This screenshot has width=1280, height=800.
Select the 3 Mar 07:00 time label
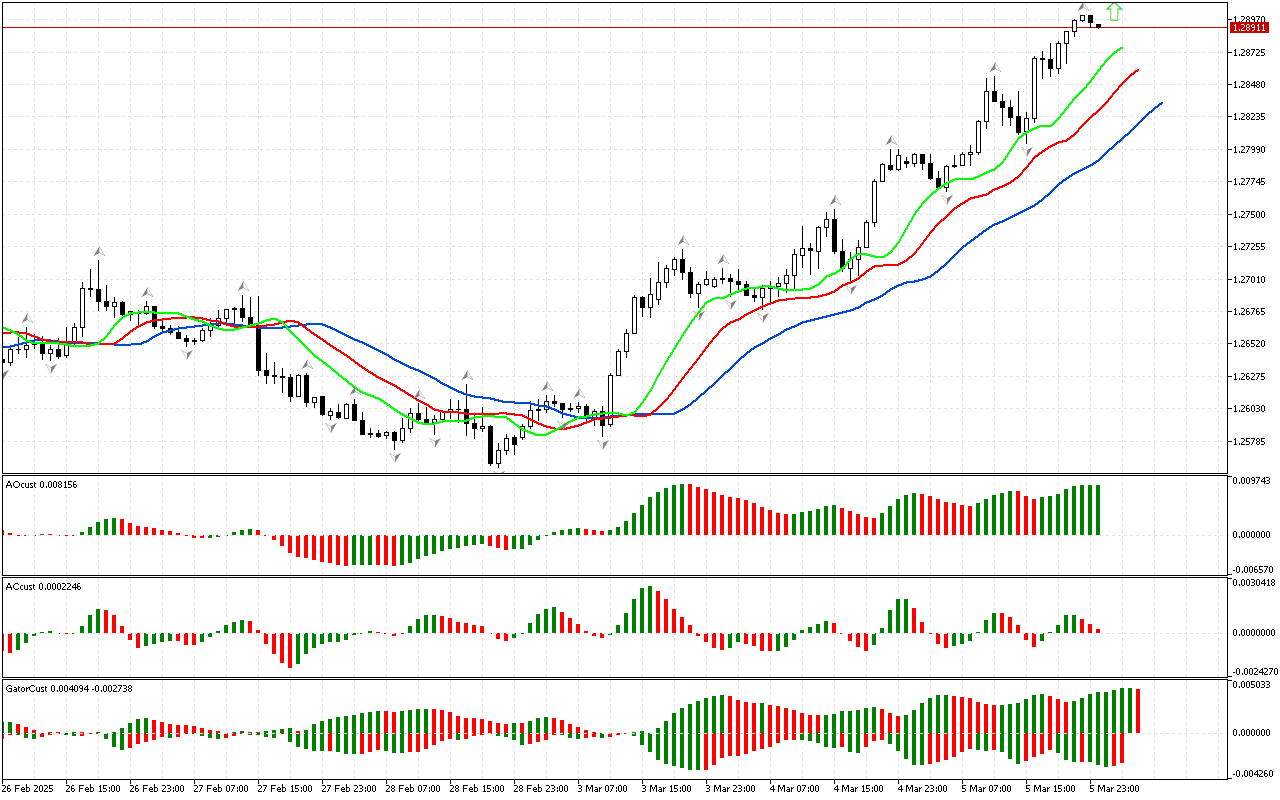(x=604, y=789)
